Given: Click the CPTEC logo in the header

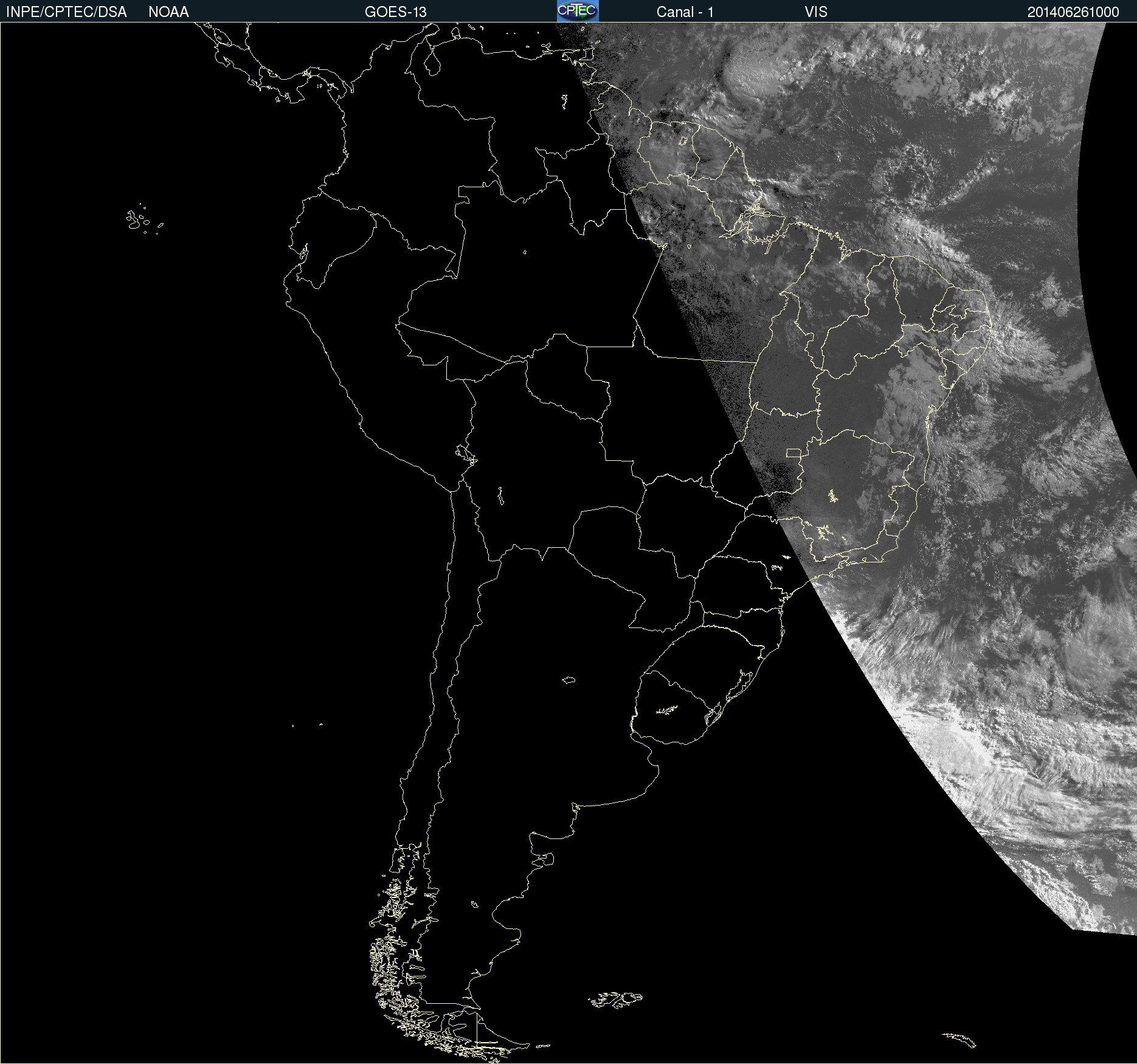Looking at the screenshot, I should click(577, 11).
